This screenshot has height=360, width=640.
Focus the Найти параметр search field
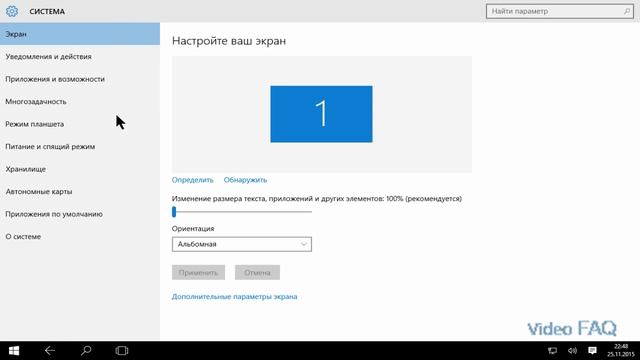coord(560,11)
